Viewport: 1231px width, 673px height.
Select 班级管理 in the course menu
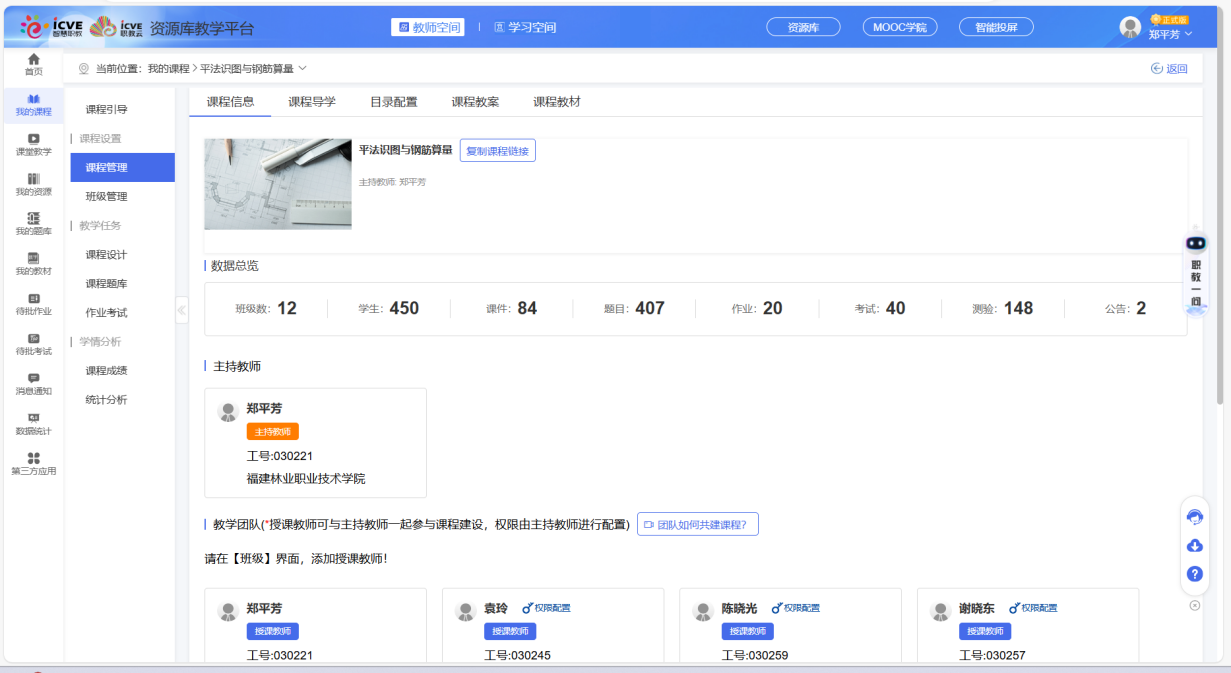(x=106, y=197)
